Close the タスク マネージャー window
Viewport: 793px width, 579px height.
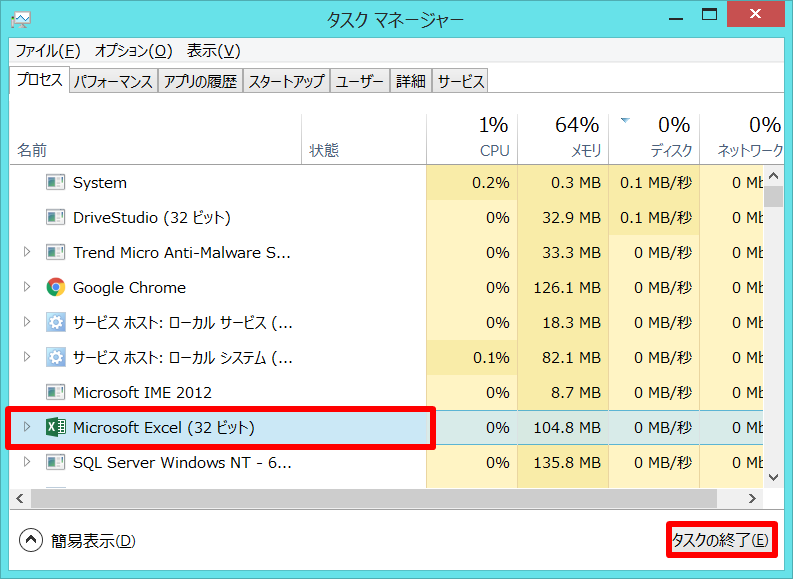756,14
